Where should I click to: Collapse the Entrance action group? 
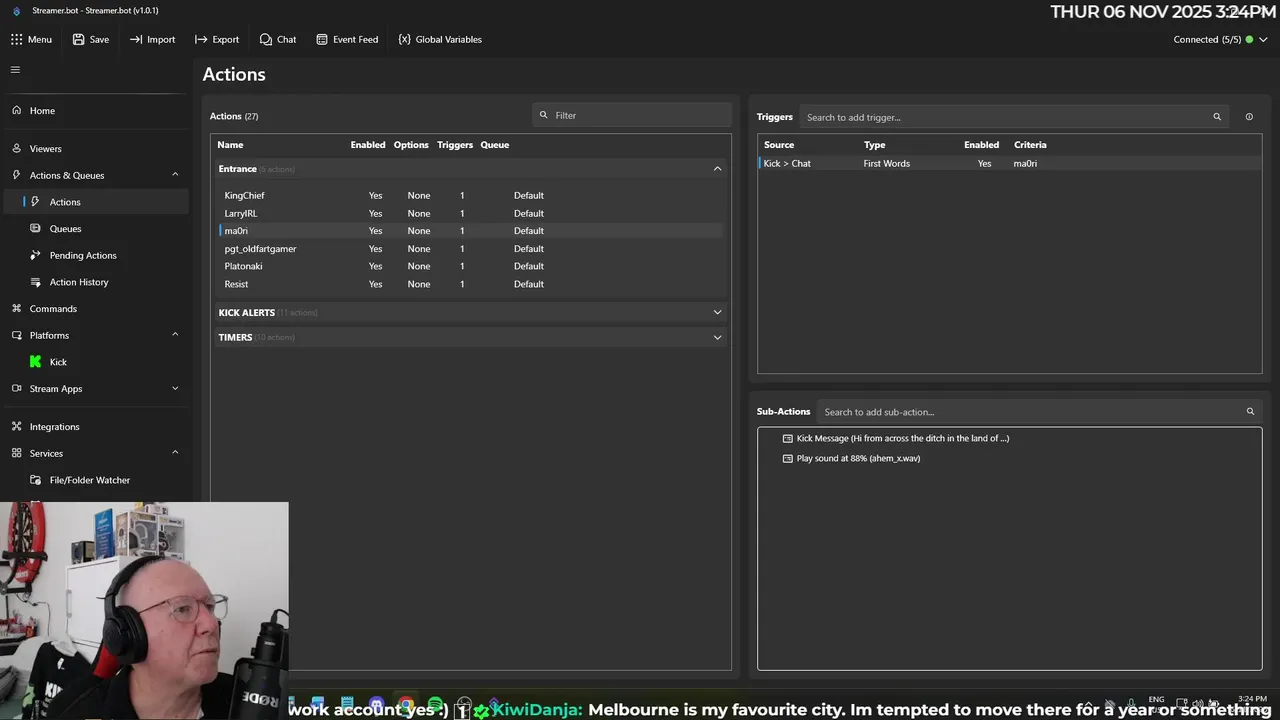tap(717, 169)
